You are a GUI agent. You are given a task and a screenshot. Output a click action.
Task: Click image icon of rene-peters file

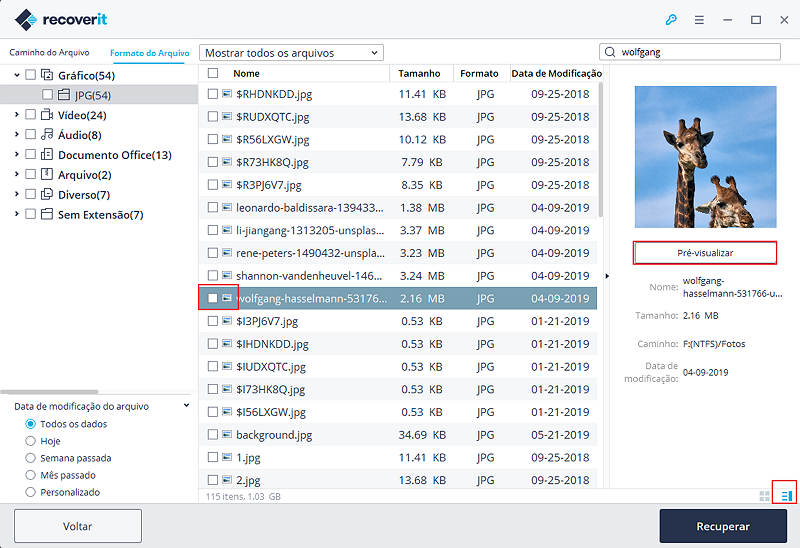pos(227,253)
